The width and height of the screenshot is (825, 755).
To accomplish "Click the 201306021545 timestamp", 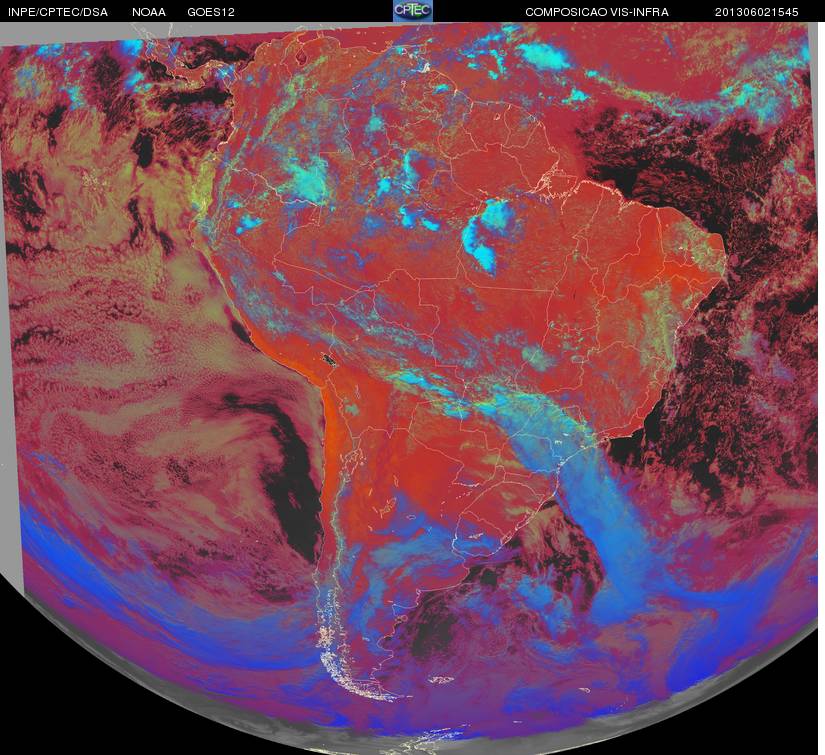I will point(757,12).
